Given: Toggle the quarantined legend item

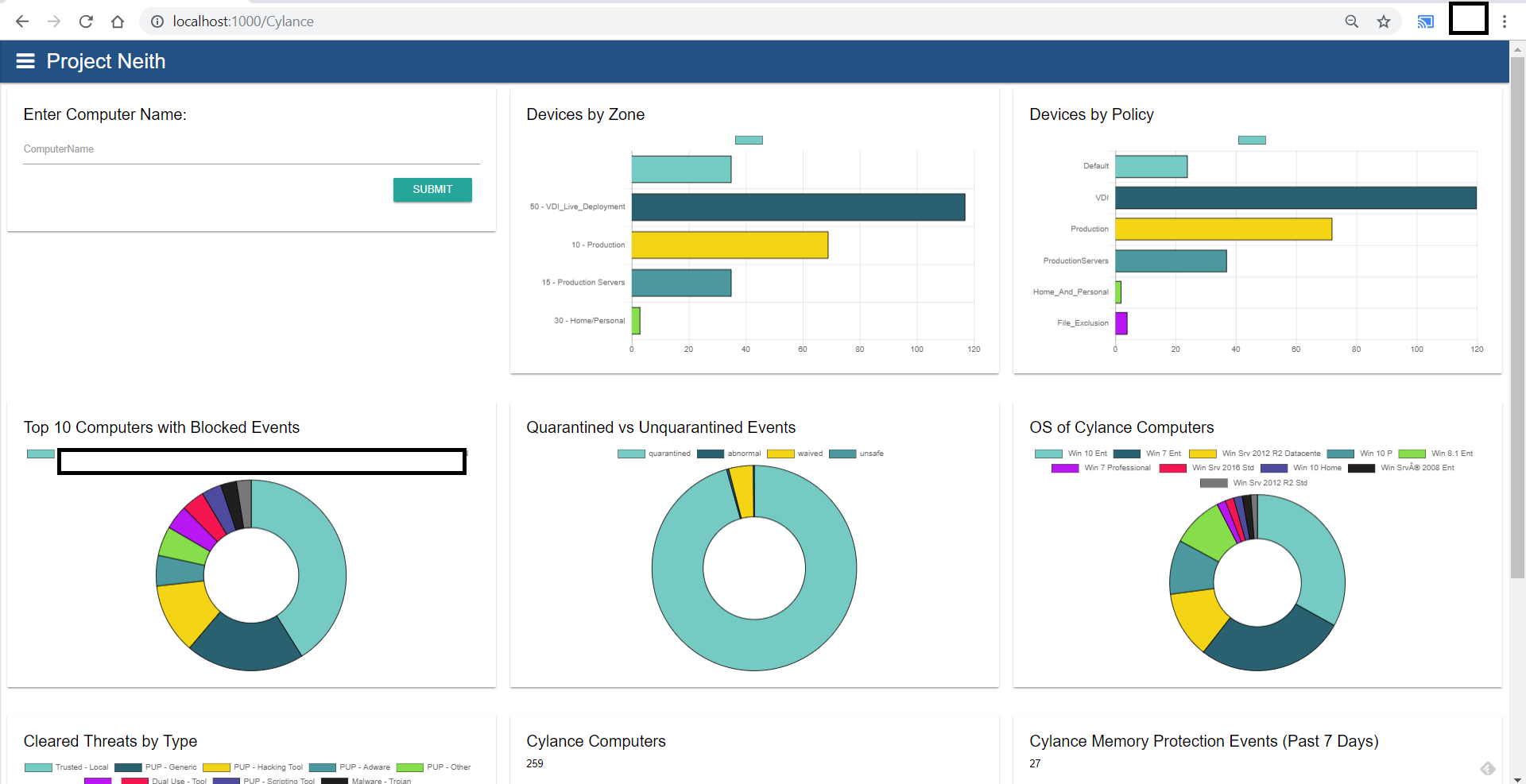Looking at the screenshot, I should tap(654, 454).
